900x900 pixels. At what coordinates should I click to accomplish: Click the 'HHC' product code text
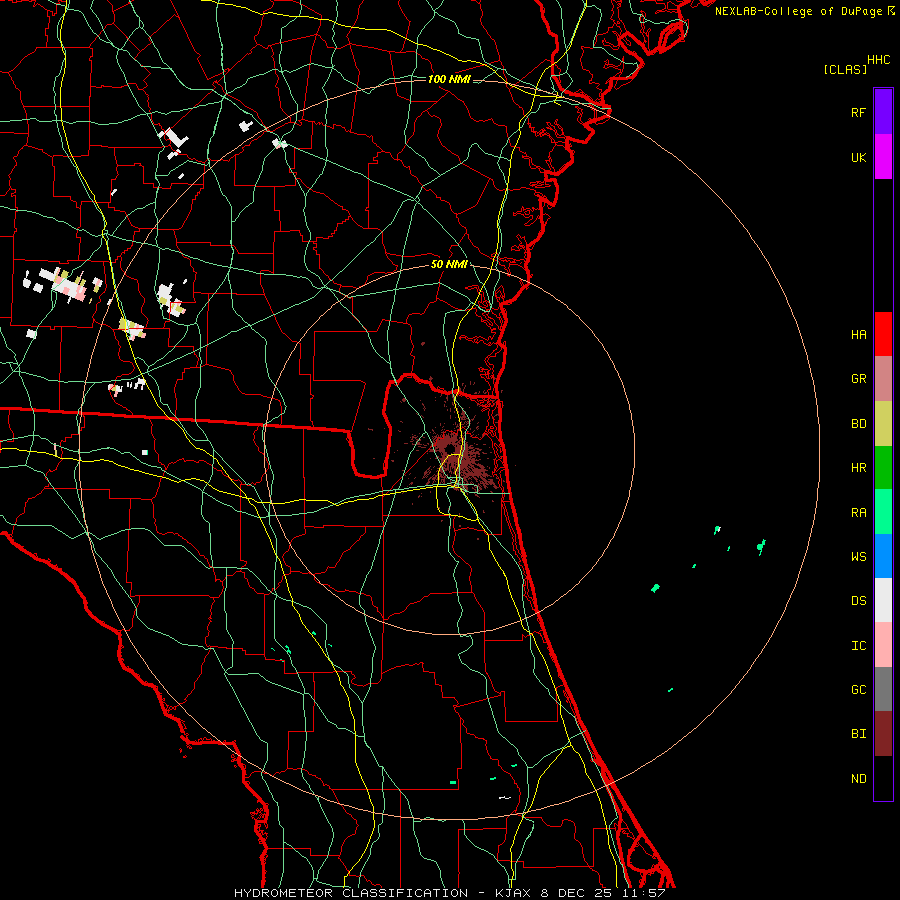878,60
